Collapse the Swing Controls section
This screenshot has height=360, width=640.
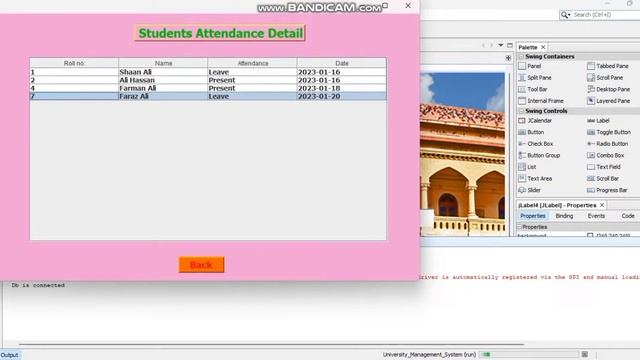pyautogui.click(x=521, y=111)
